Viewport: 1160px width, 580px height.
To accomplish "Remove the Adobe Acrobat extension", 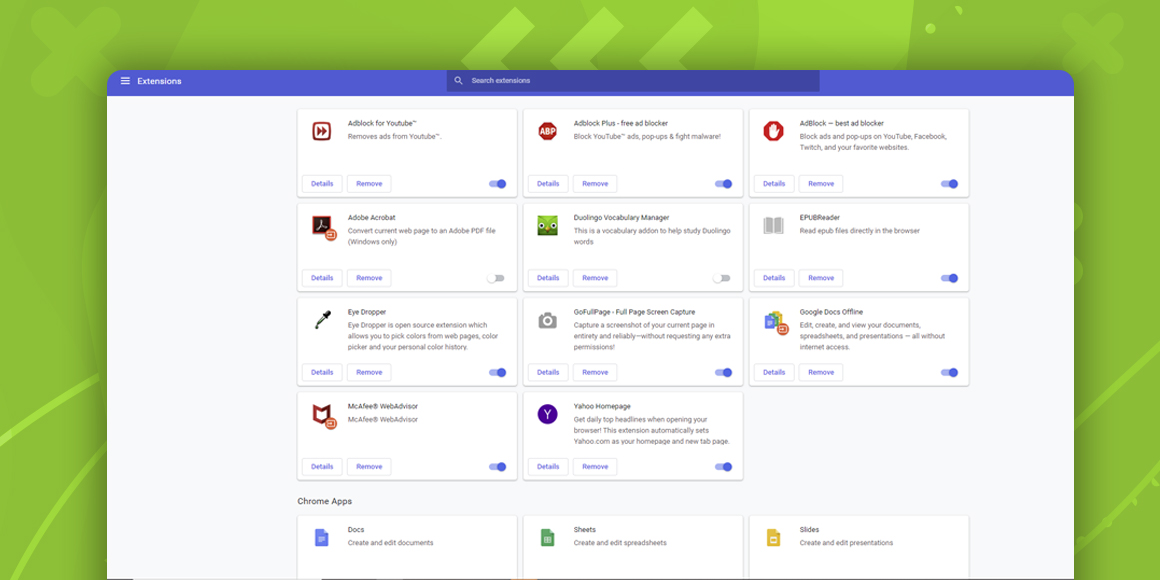I will click(369, 278).
